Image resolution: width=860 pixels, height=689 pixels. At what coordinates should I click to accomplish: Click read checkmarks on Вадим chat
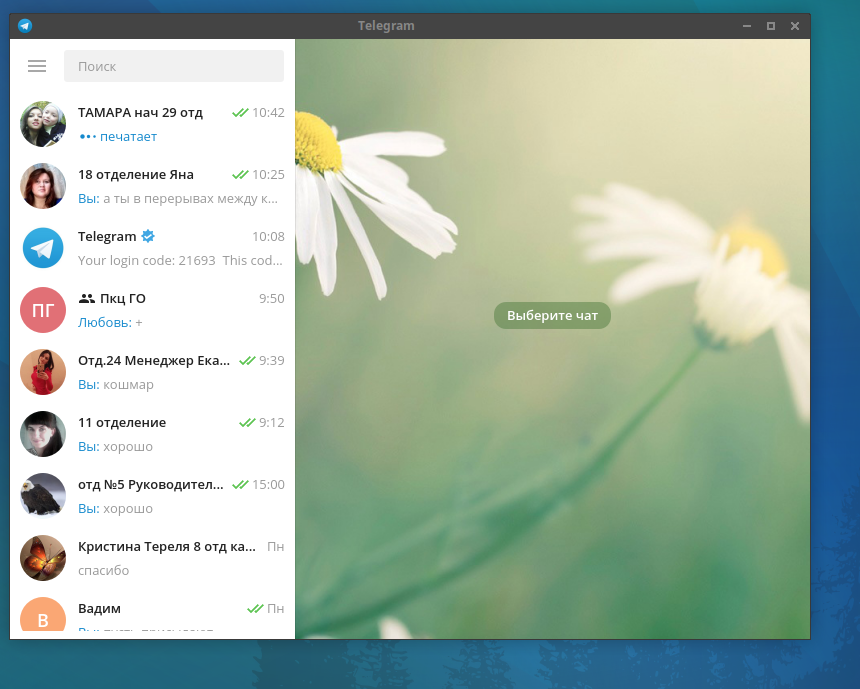(255, 608)
